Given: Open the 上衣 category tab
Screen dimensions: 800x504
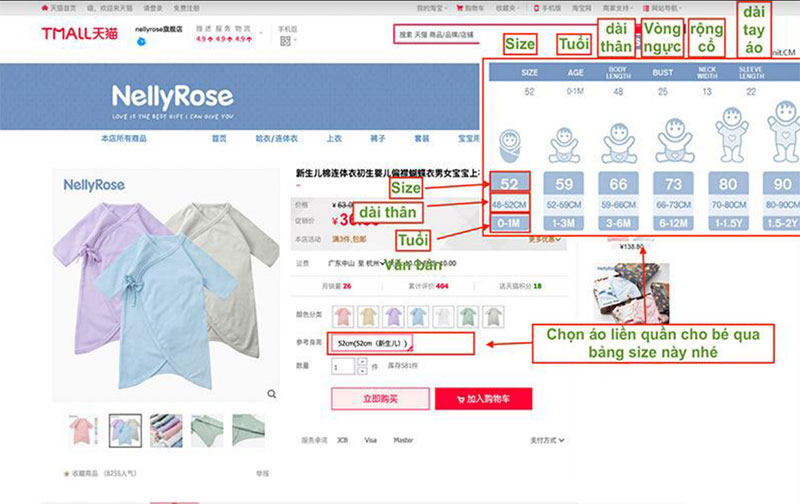Looking at the screenshot, I should click(x=334, y=138).
